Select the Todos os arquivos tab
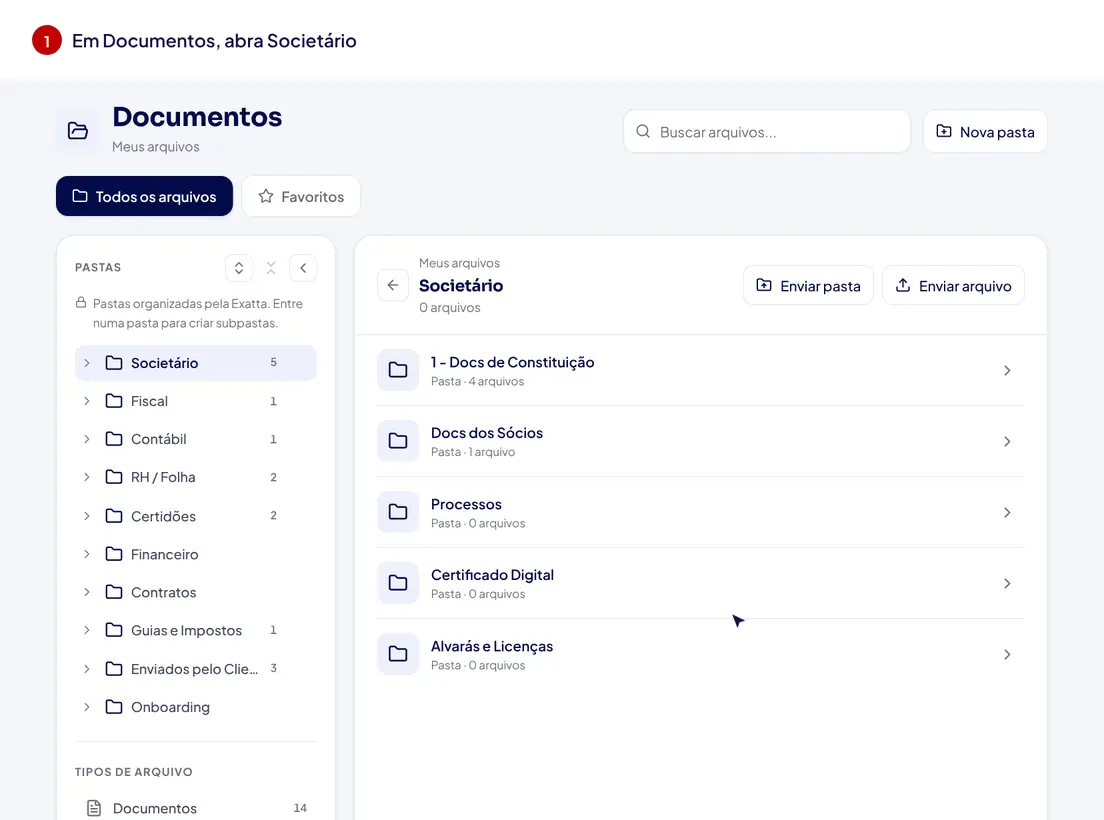The image size is (1104, 820). pyautogui.click(x=144, y=196)
